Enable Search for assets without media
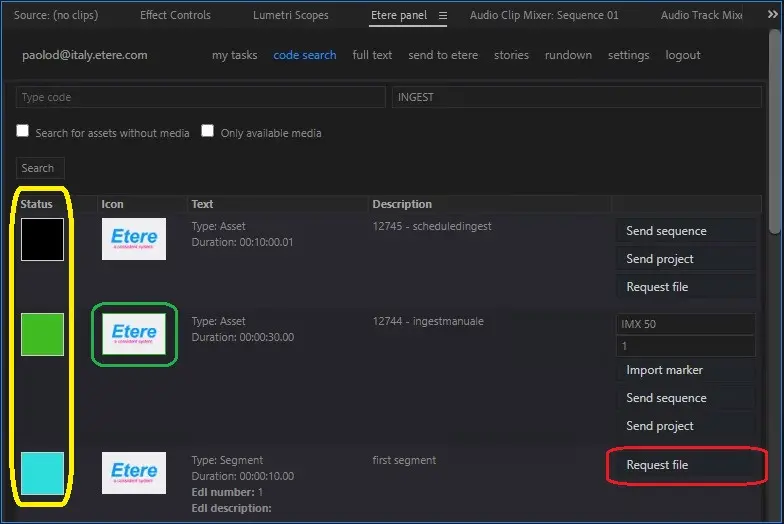Viewport: 784px width, 524px height. pyautogui.click(x=23, y=131)
